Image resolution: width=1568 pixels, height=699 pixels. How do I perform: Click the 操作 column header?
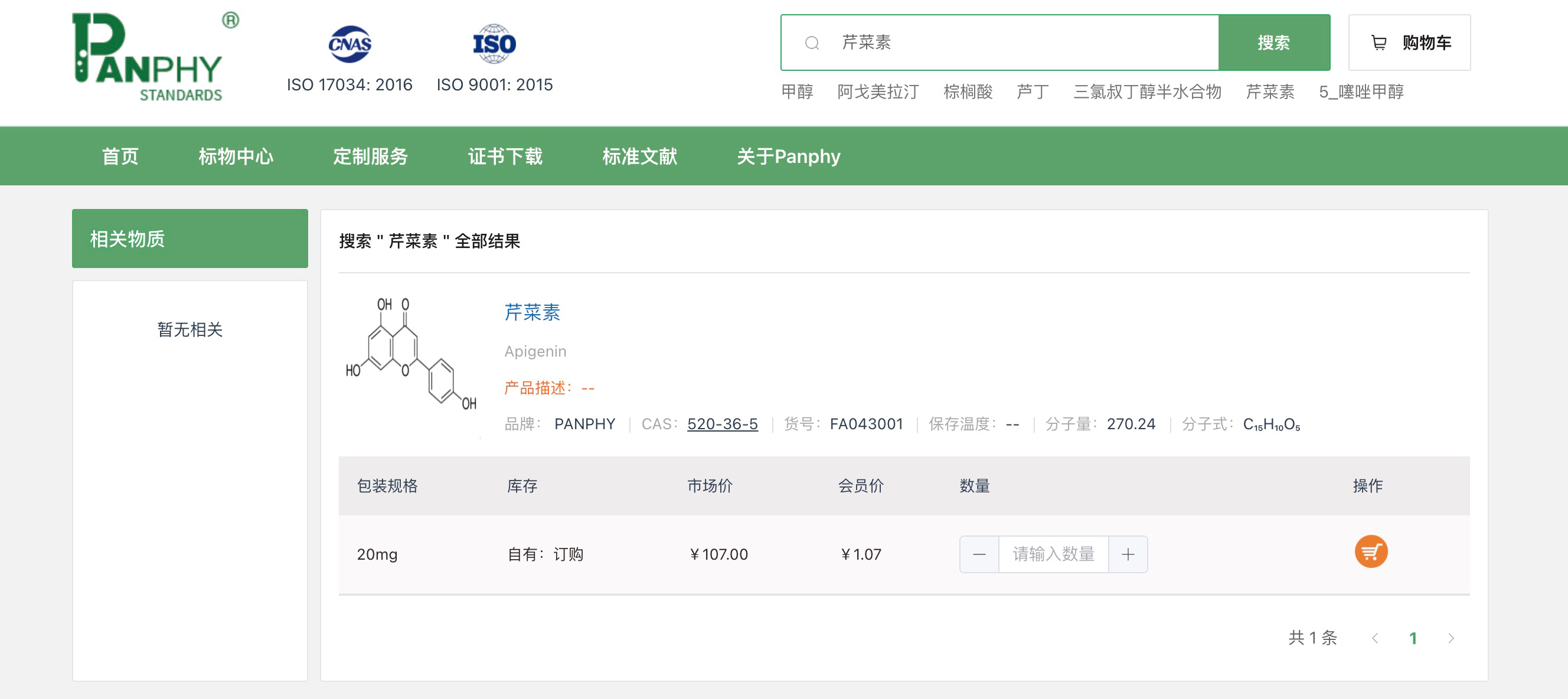pyautogui.click(x=1368, y=485)
